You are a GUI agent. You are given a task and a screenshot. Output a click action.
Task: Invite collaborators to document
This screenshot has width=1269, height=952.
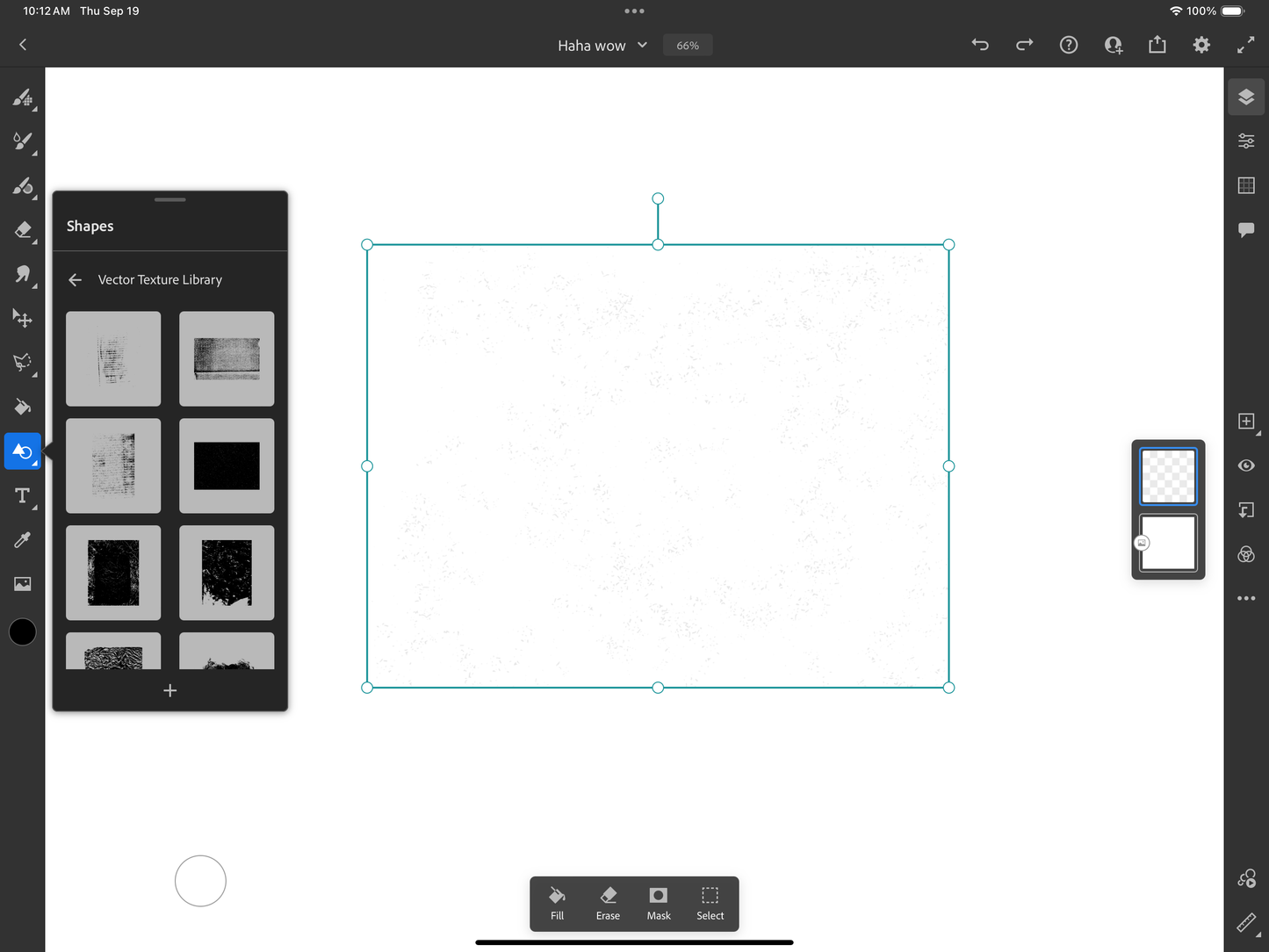pyautogui.click(x=1114, y=45)
